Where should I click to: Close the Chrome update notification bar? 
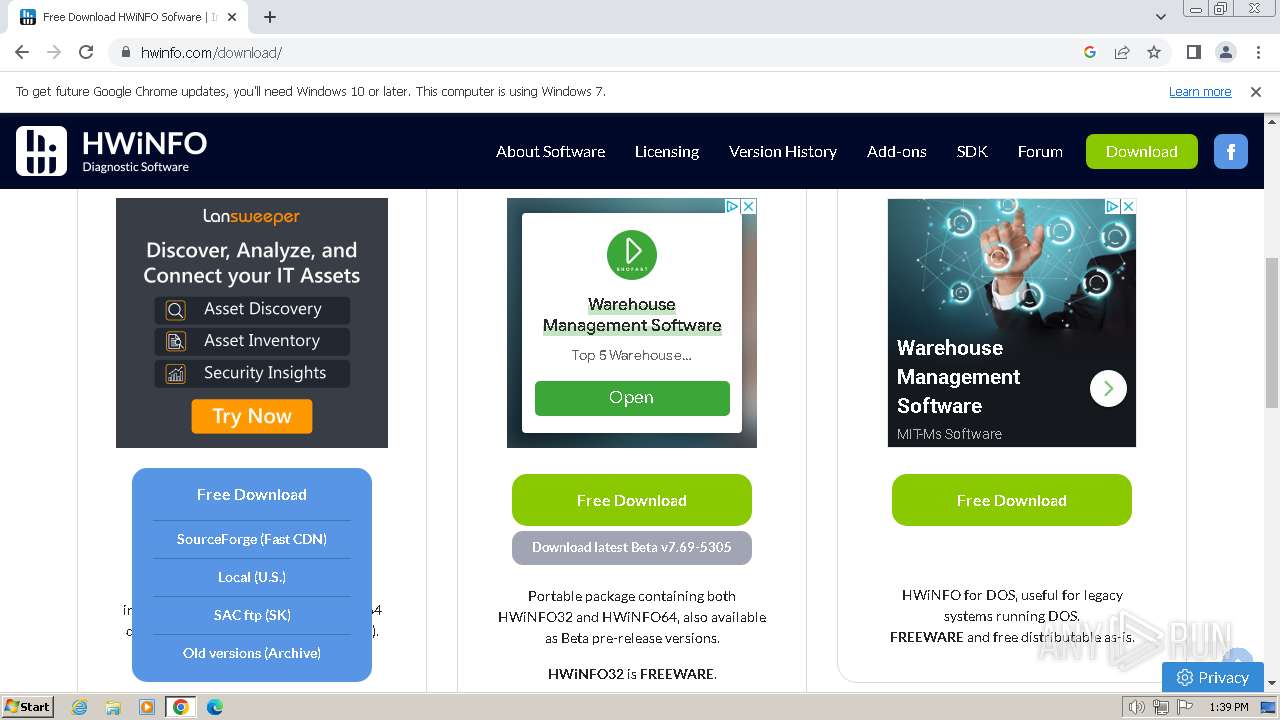(x=1256, y=91)
